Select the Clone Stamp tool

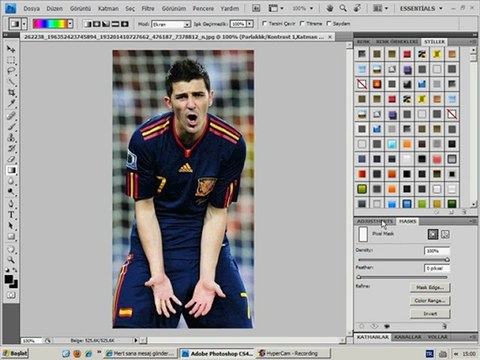tap(11, 137)
